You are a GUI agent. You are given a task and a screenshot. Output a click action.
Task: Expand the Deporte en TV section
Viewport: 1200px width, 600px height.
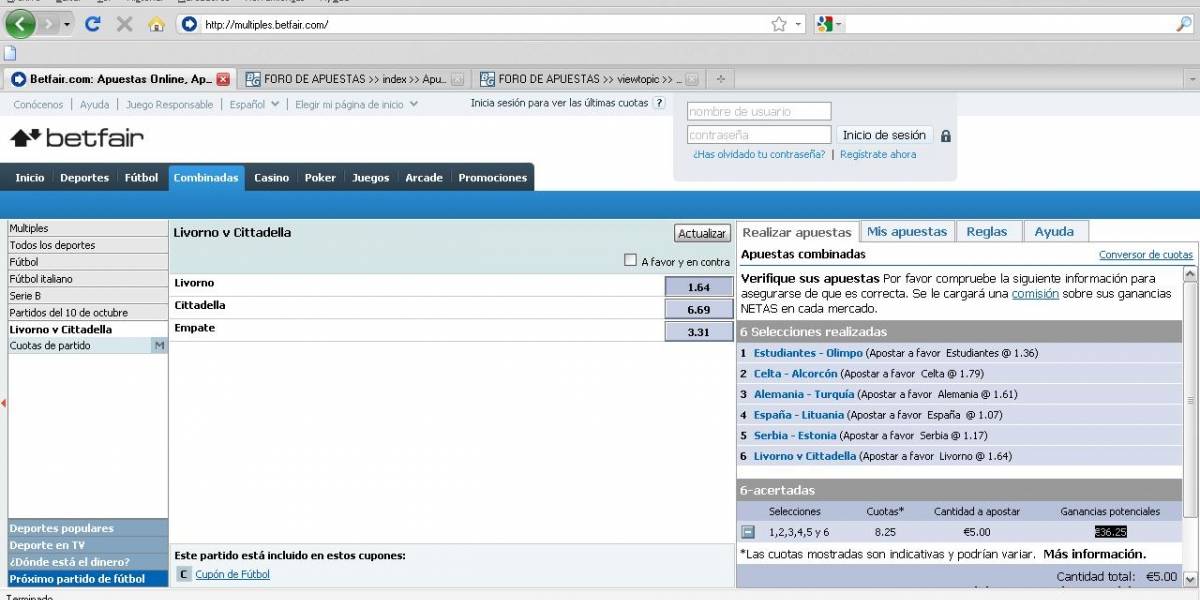tap(88, 545)
